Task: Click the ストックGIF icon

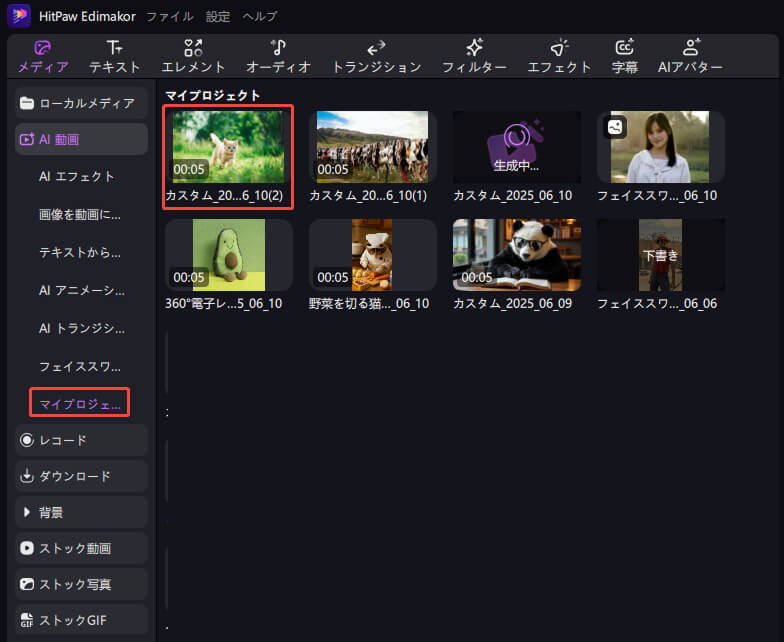Action: click(26, 620)
